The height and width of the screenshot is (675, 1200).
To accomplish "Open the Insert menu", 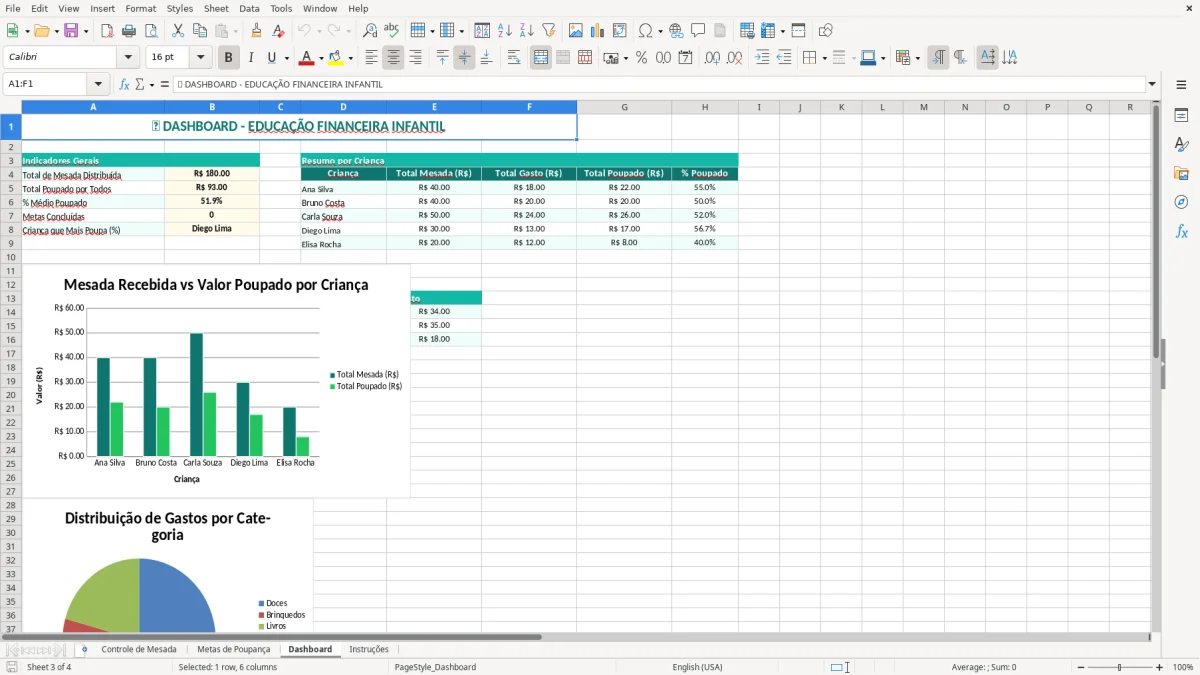I will tap(103, 8).
